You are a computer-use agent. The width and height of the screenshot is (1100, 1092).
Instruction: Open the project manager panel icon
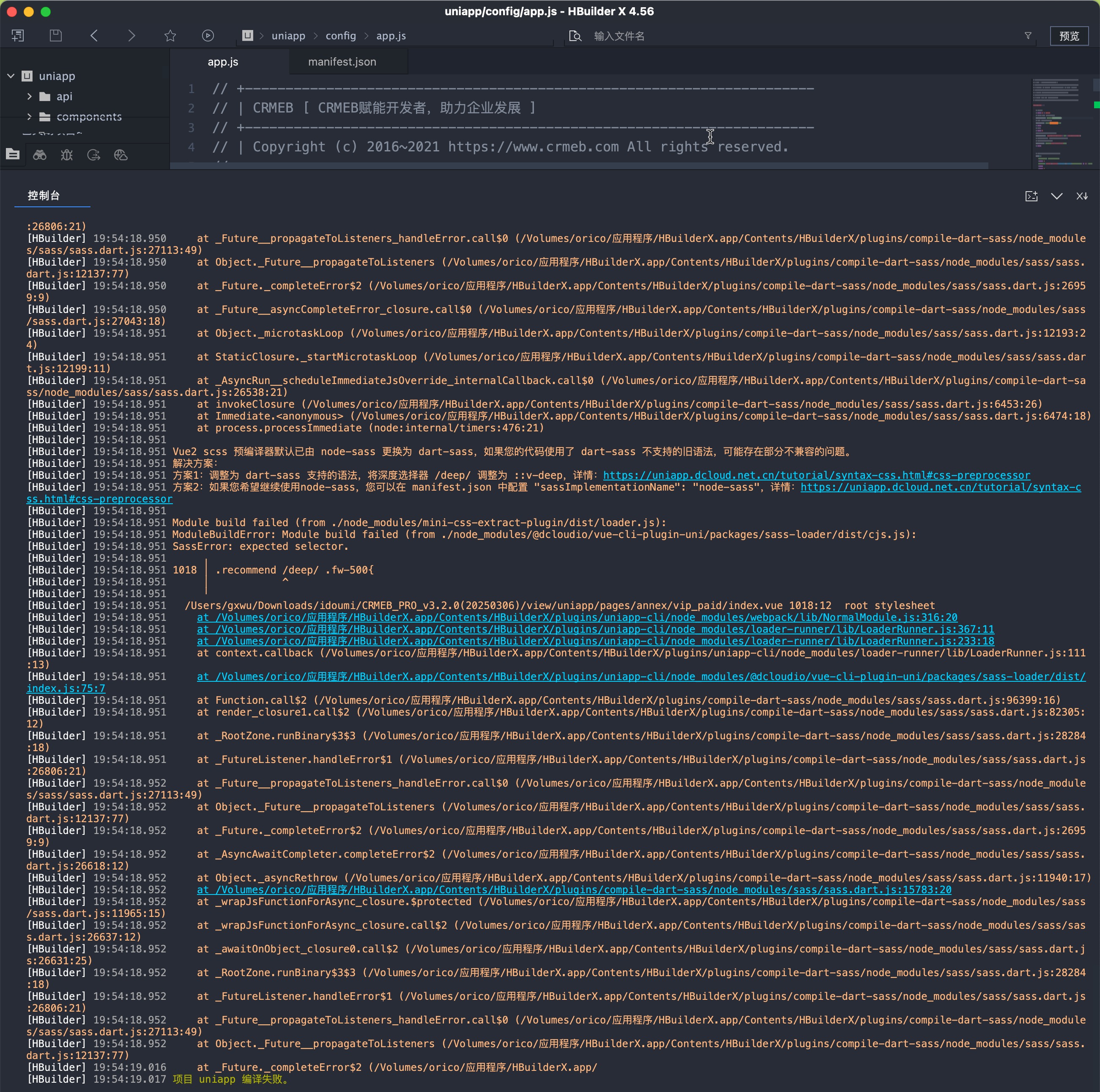click(x=13, y=154)
